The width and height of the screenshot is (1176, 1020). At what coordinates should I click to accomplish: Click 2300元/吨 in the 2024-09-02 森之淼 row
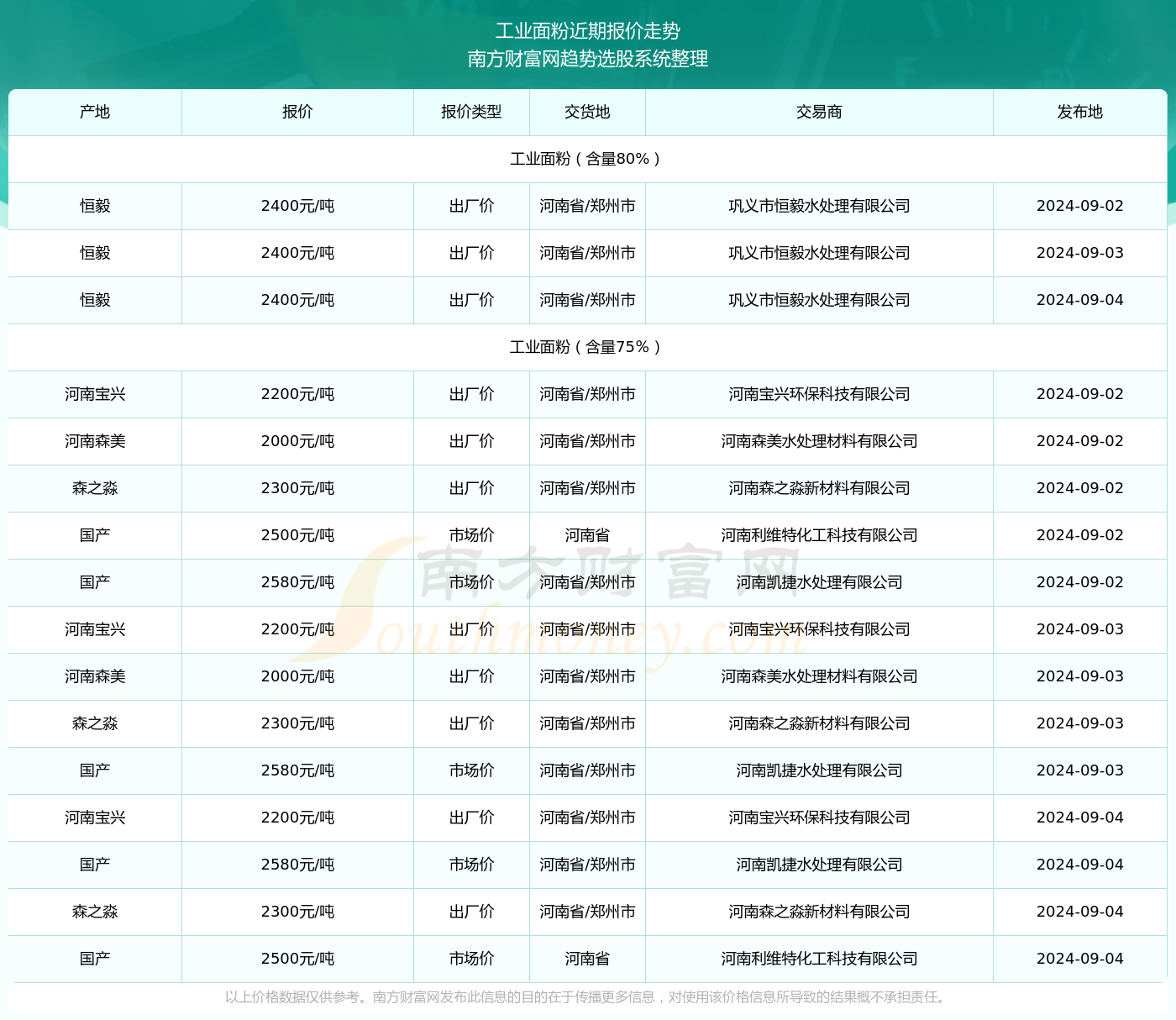(297, 488)
